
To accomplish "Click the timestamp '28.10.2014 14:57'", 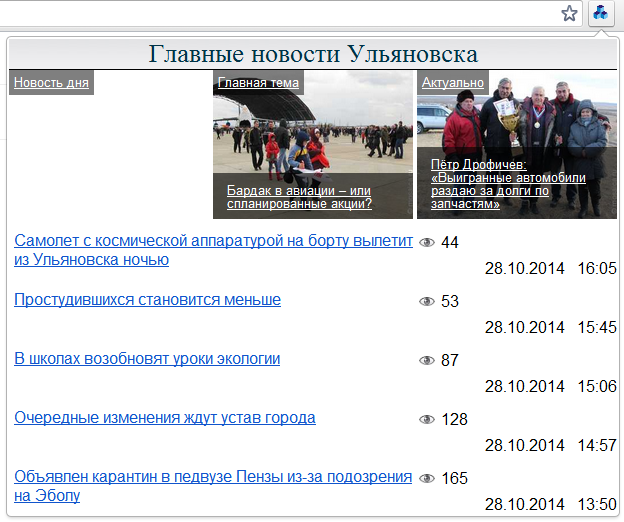I will [551, 445].
